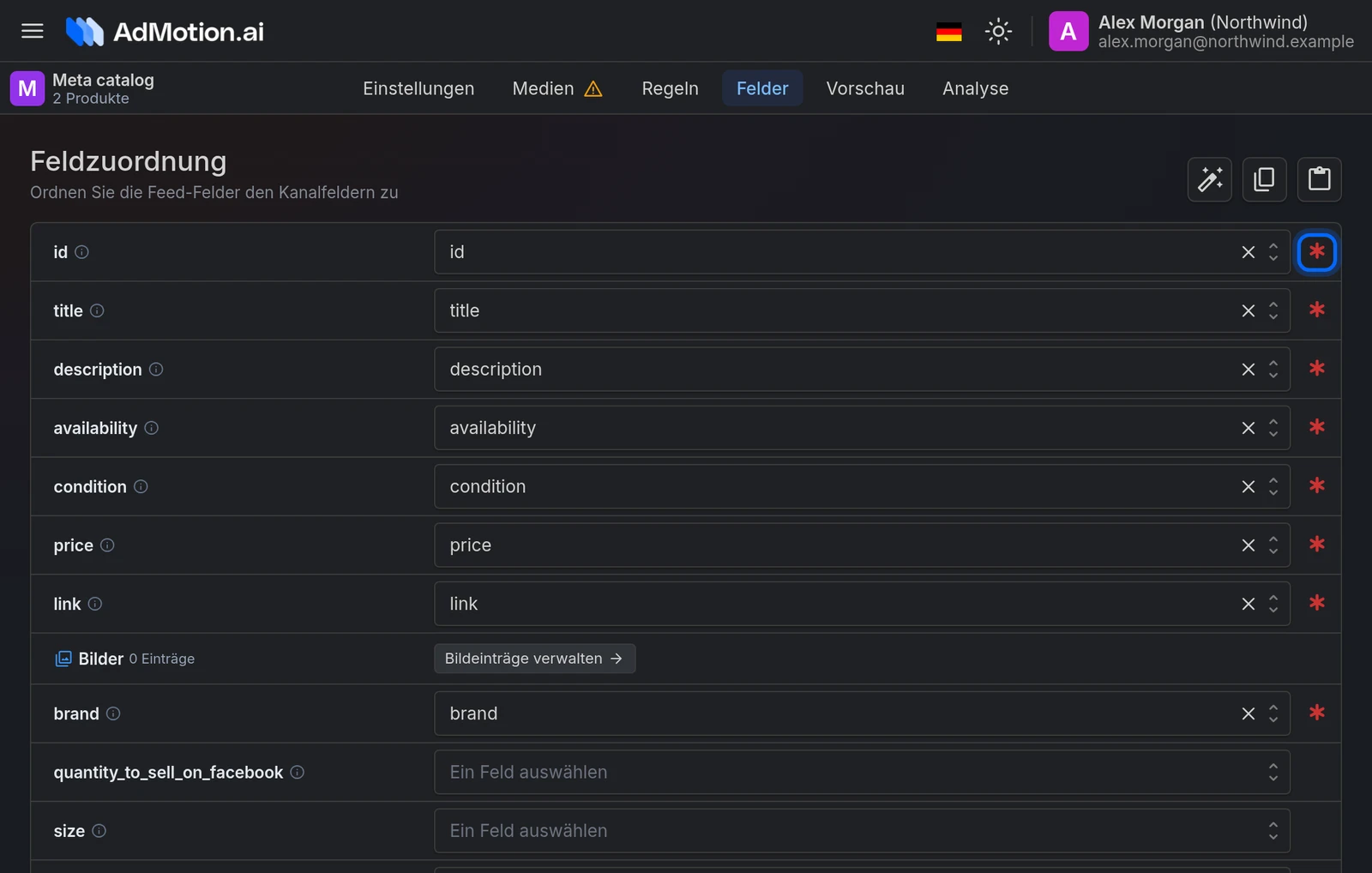
Task: Show info for the title field
Action: tap(97, 310)
